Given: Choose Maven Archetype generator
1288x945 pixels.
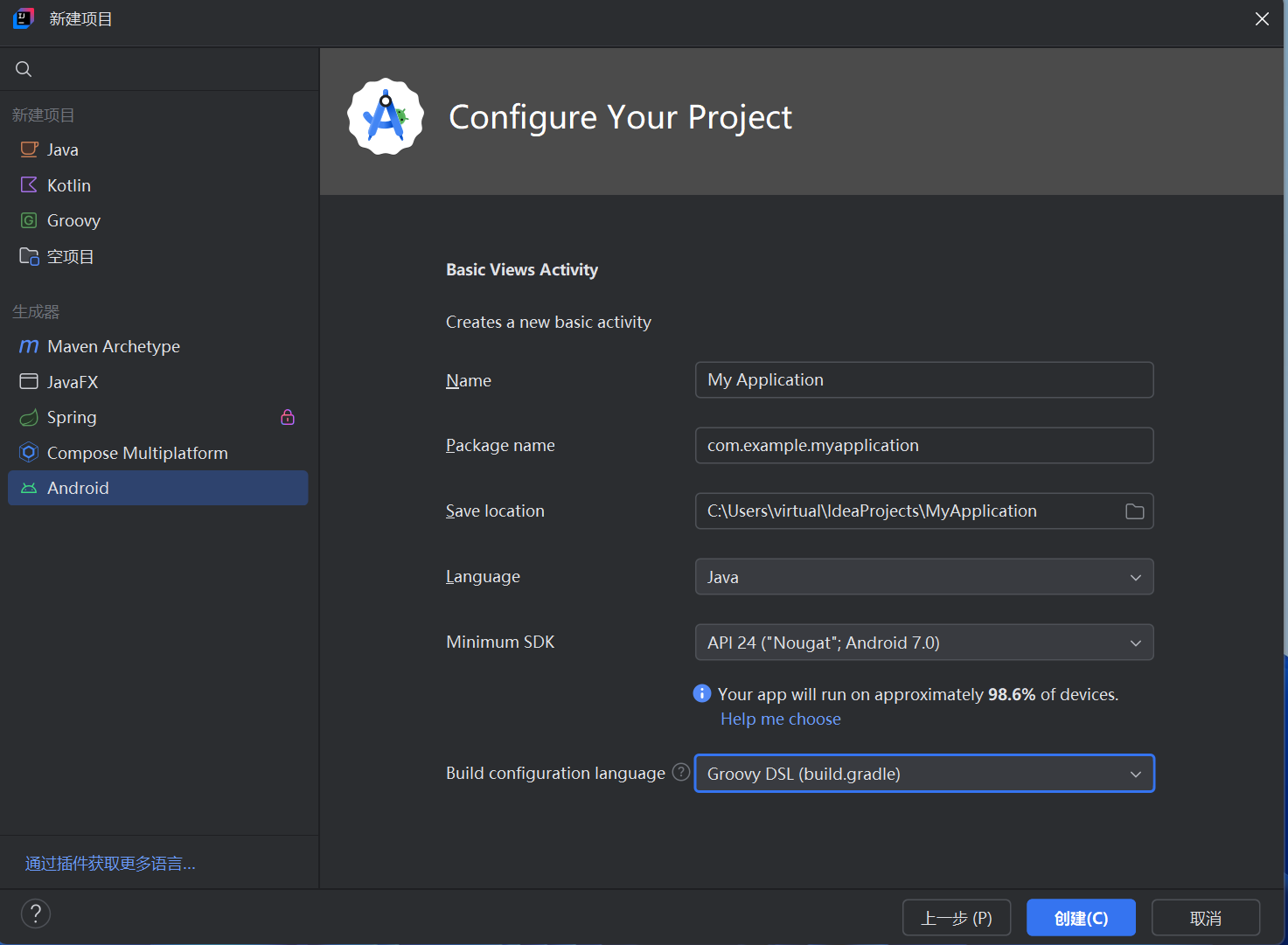Looking at the screenshot, I should (113, 347).
